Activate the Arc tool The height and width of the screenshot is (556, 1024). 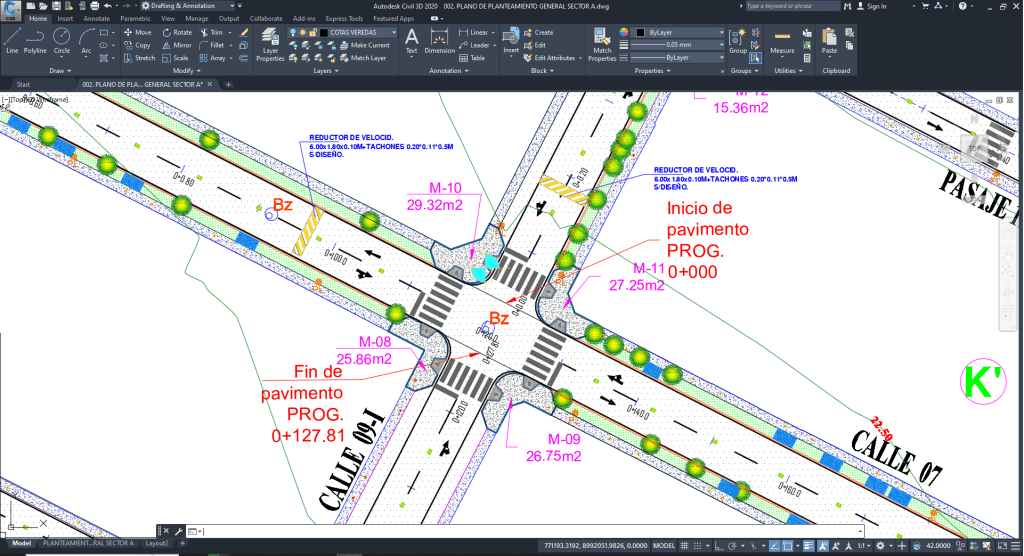pos(86,41)
